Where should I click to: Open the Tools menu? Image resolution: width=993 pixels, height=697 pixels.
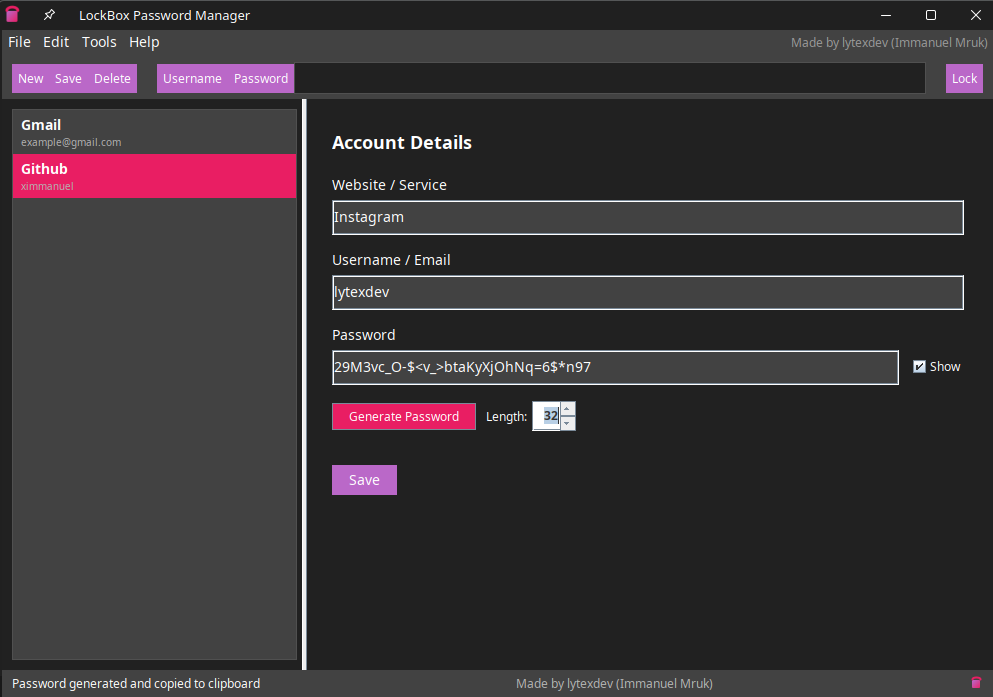[x=99, y=42]
